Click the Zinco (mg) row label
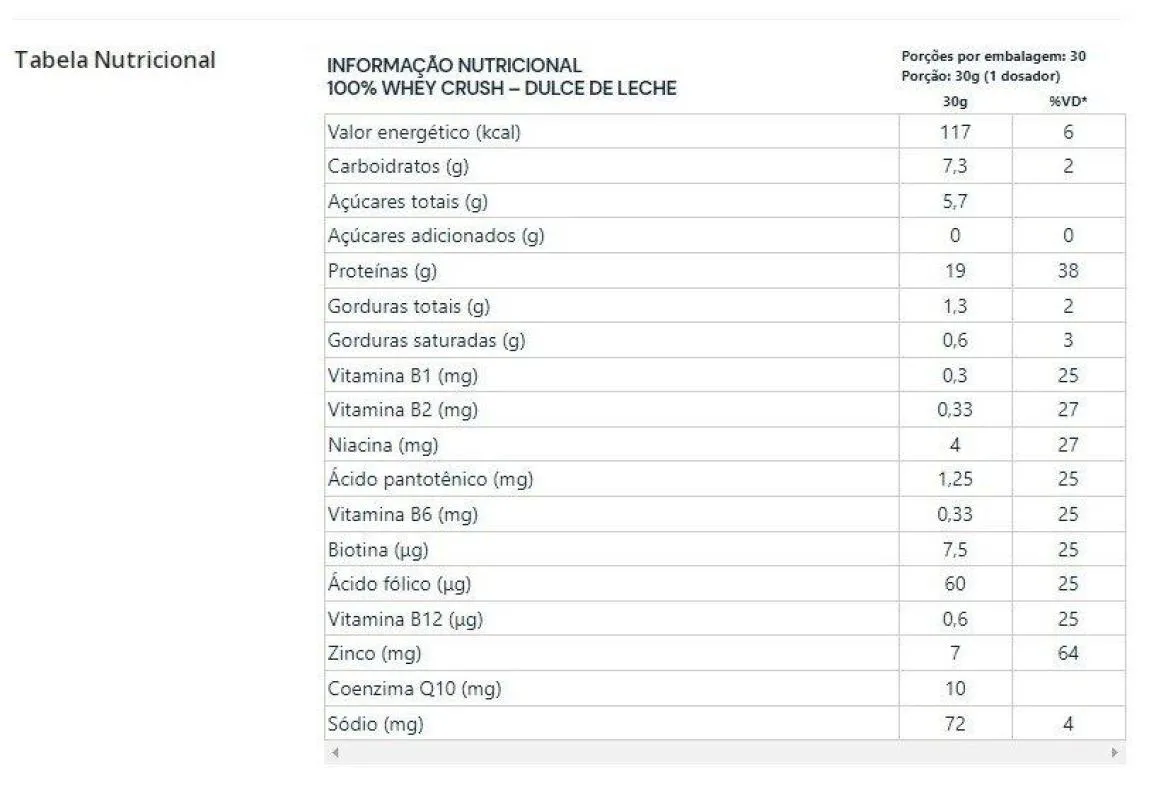Viewport: 1173px width, 800px height. click(x=374, y=653)
